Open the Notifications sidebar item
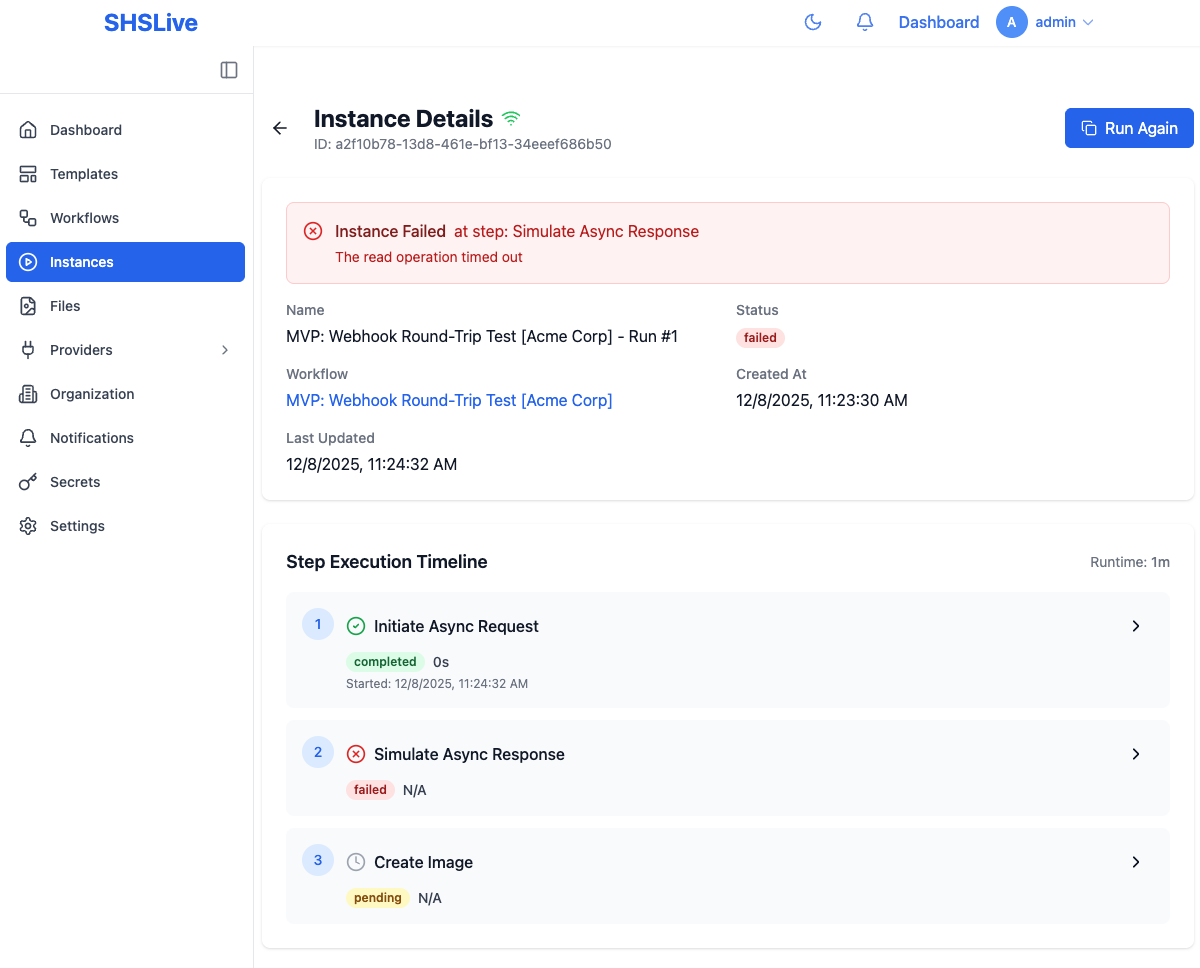This screenshot has width=1200, height=968. click(x=91, y=437)
